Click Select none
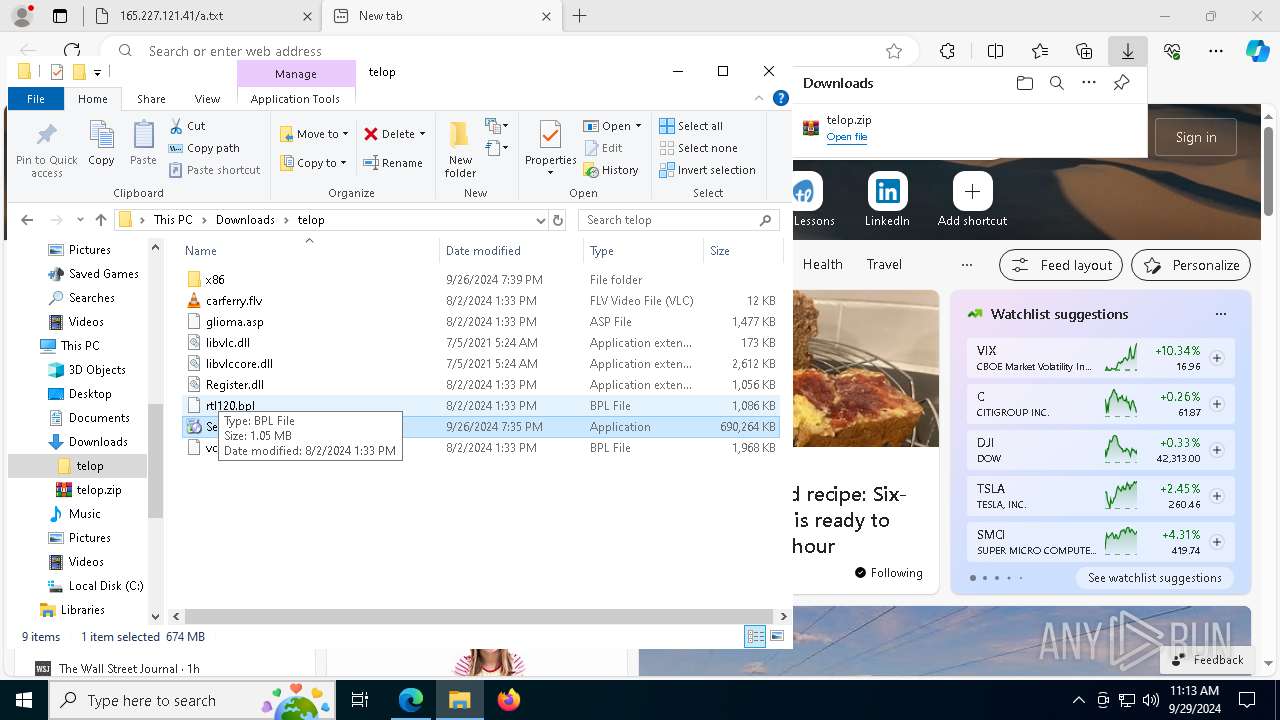Image resolution: width=1280 pixels, height=720 pixels. click(x=698, y=148)
